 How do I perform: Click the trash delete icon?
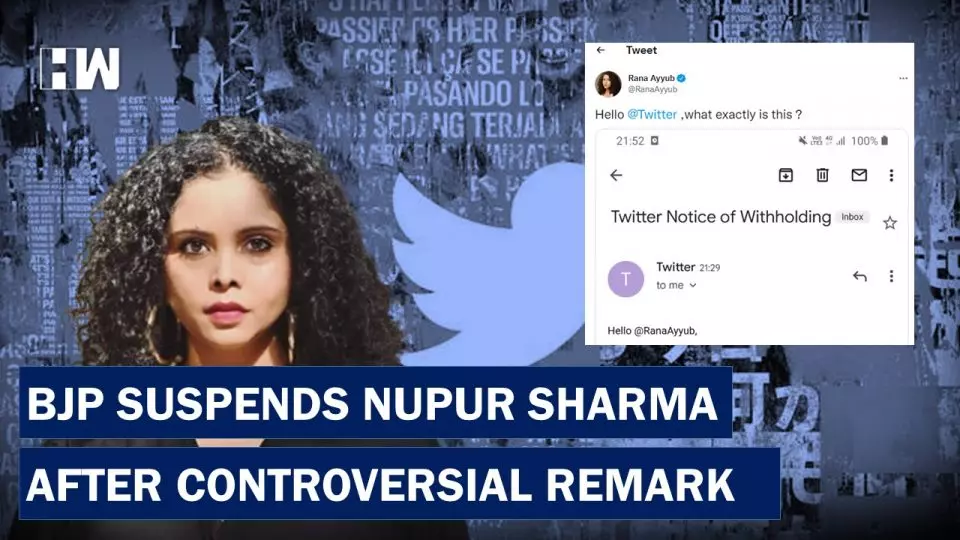[x=822, y=175]
